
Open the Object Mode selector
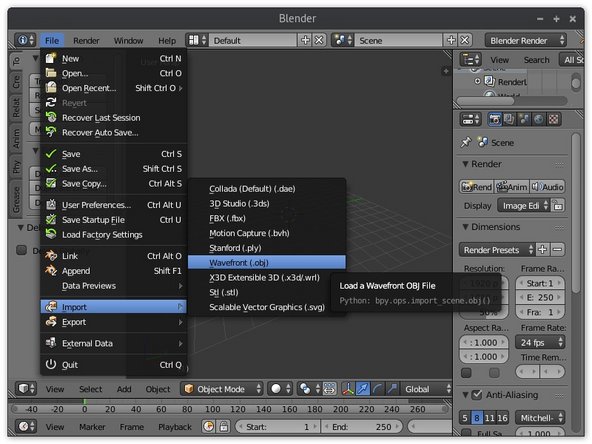pyautogui.click(x=222, y=389)
